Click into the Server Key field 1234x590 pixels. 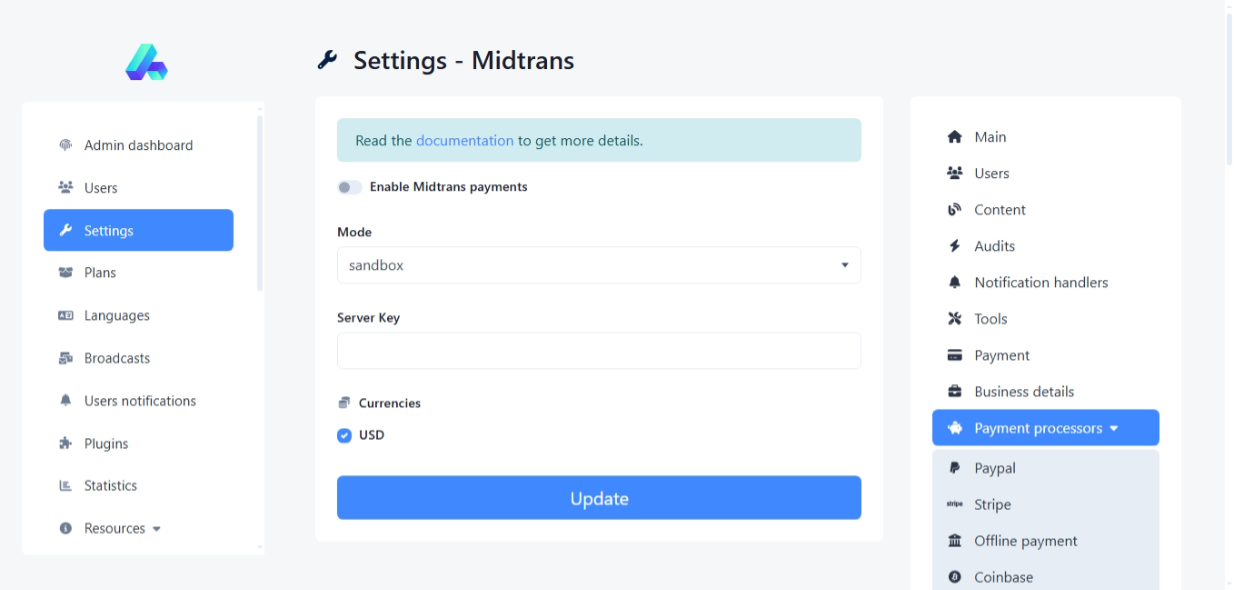[598, 351]
